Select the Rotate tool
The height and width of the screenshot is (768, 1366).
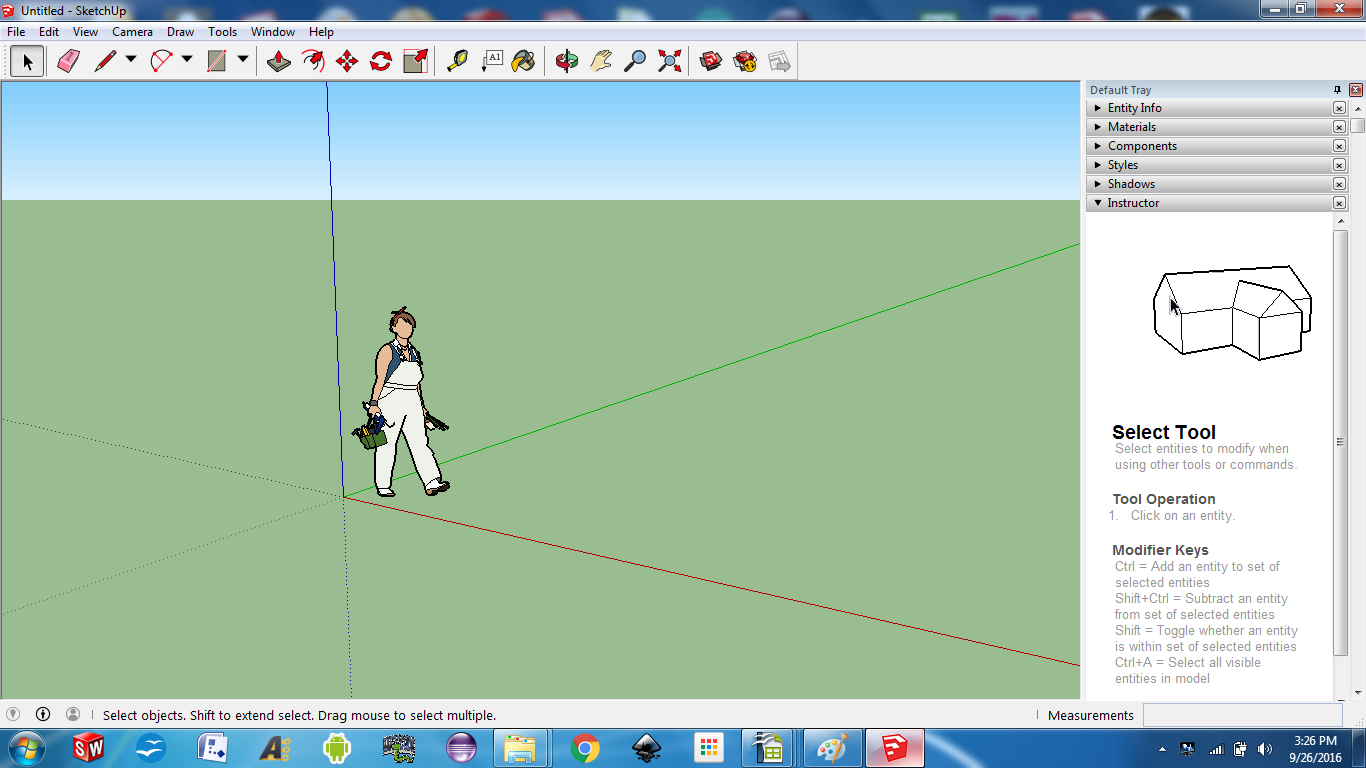381,62
